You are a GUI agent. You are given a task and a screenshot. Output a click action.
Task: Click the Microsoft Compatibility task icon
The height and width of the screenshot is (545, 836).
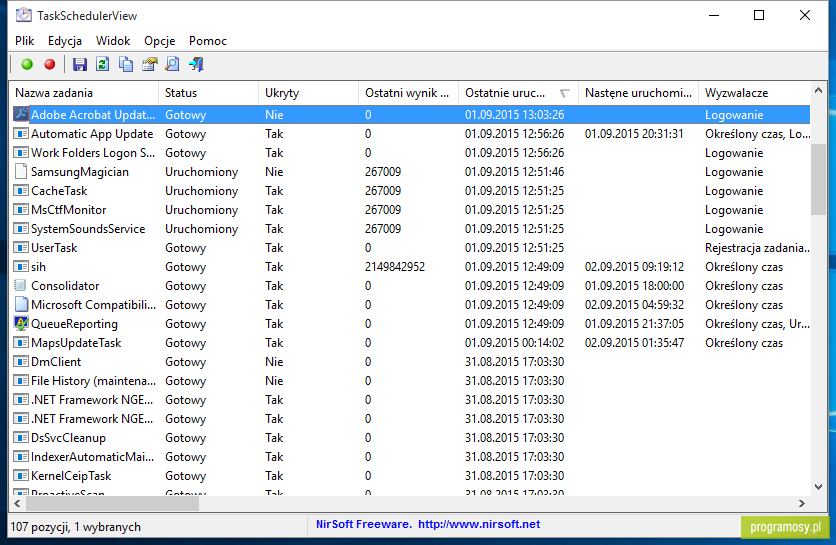coord(21,304)
